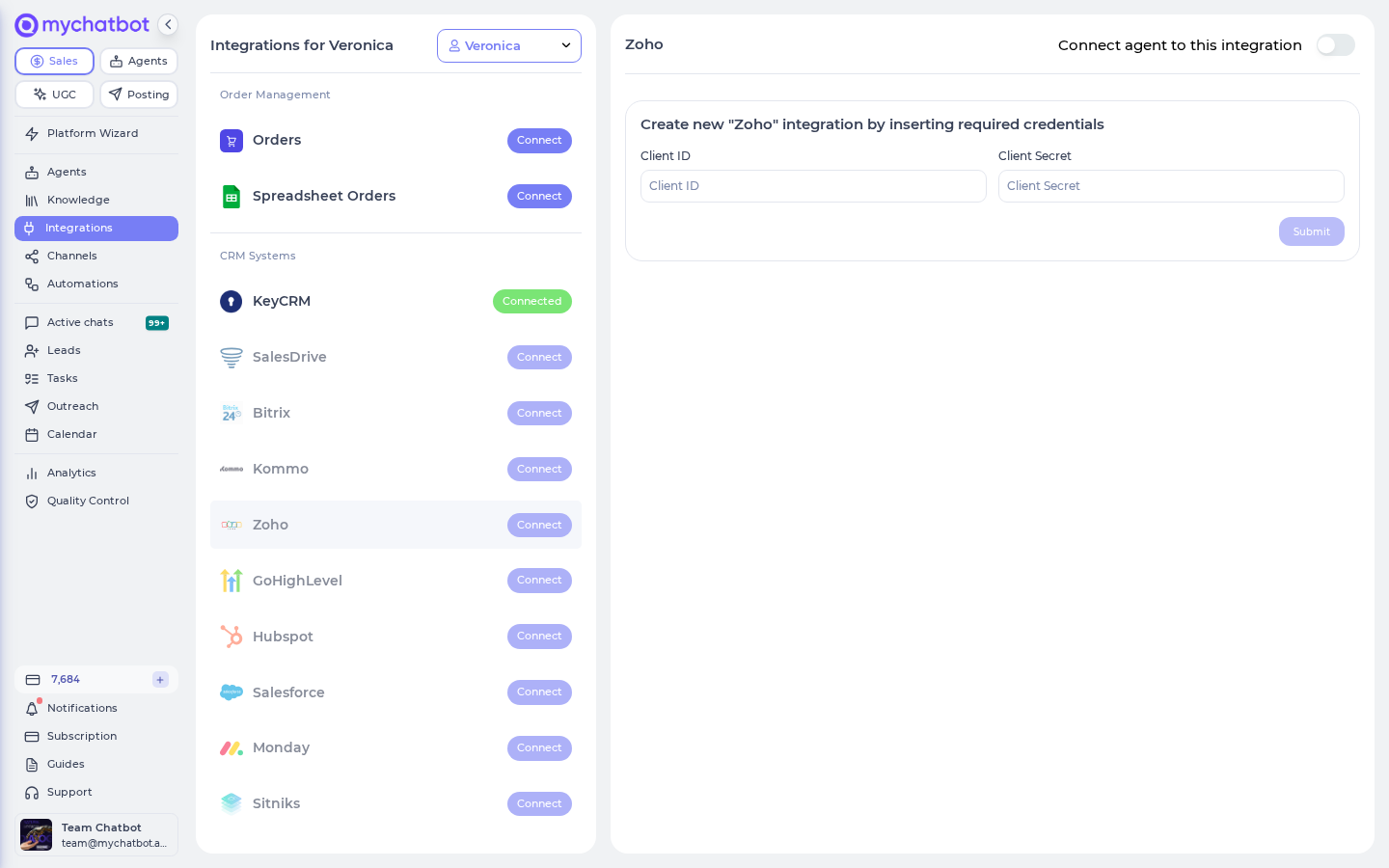The width and height of the screenshot is (1389, 868).
Task: Connect the Monday integration
Action: click(x=539, y=748)
